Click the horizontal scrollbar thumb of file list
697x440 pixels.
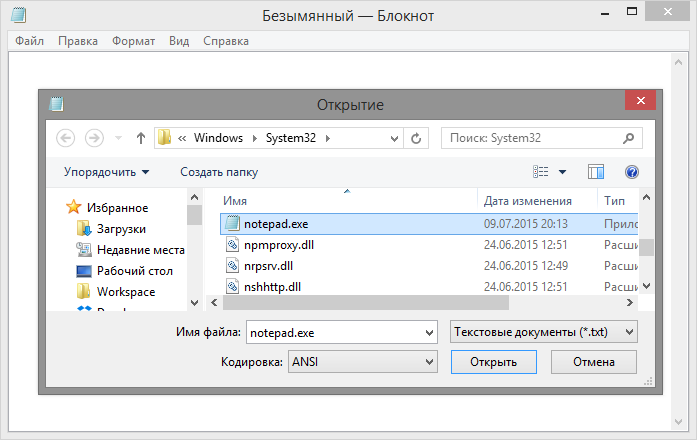366,303
